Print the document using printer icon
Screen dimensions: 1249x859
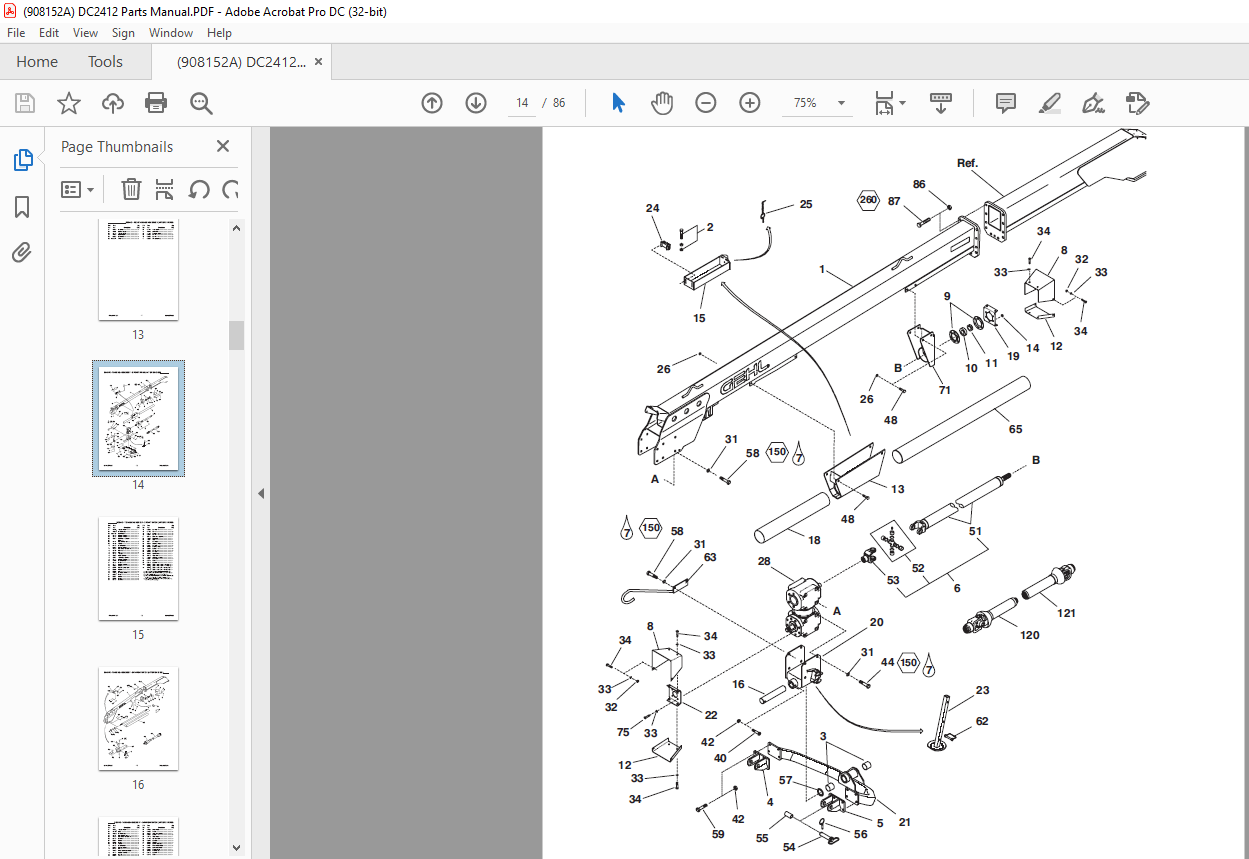pyautogui.click(x=156, y=103)
